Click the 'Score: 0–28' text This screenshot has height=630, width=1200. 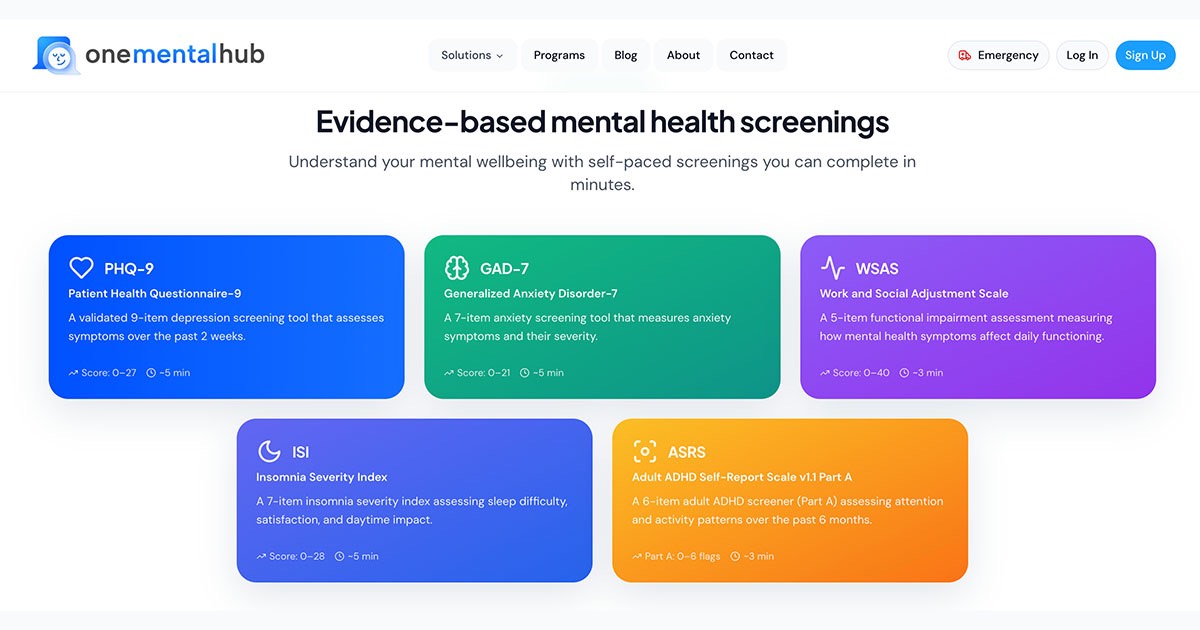pyautogui.click(x=297, y=556)
